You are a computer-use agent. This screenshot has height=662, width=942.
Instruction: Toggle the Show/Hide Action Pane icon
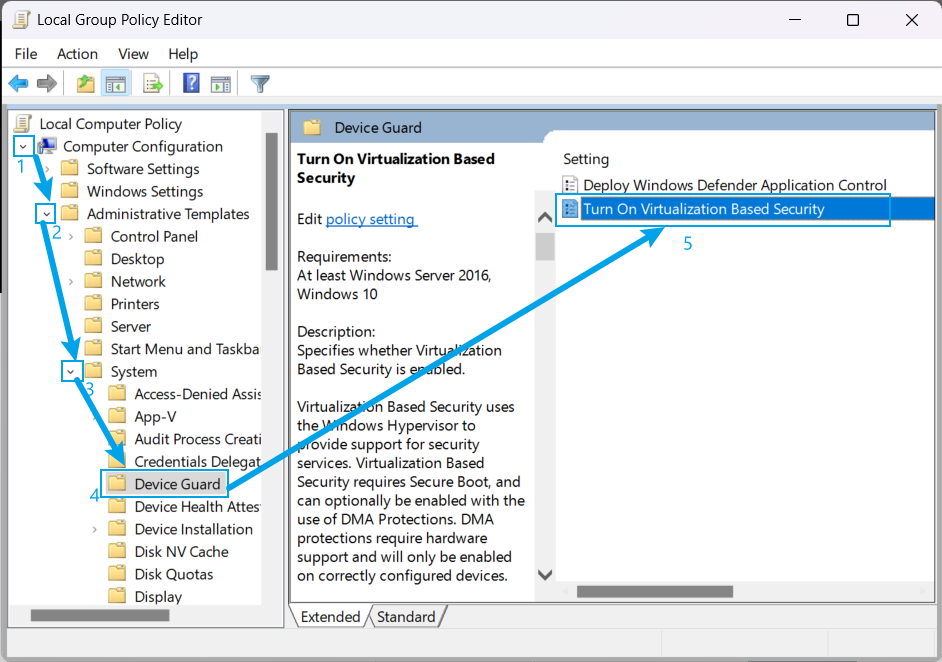click(220, 84)
